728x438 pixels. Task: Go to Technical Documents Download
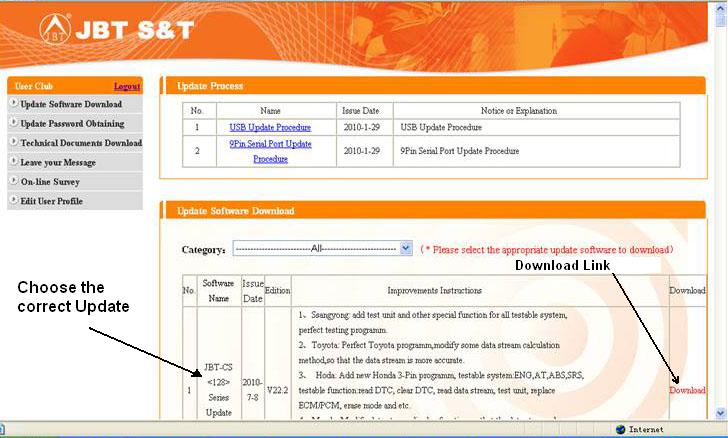pos(81,143)
